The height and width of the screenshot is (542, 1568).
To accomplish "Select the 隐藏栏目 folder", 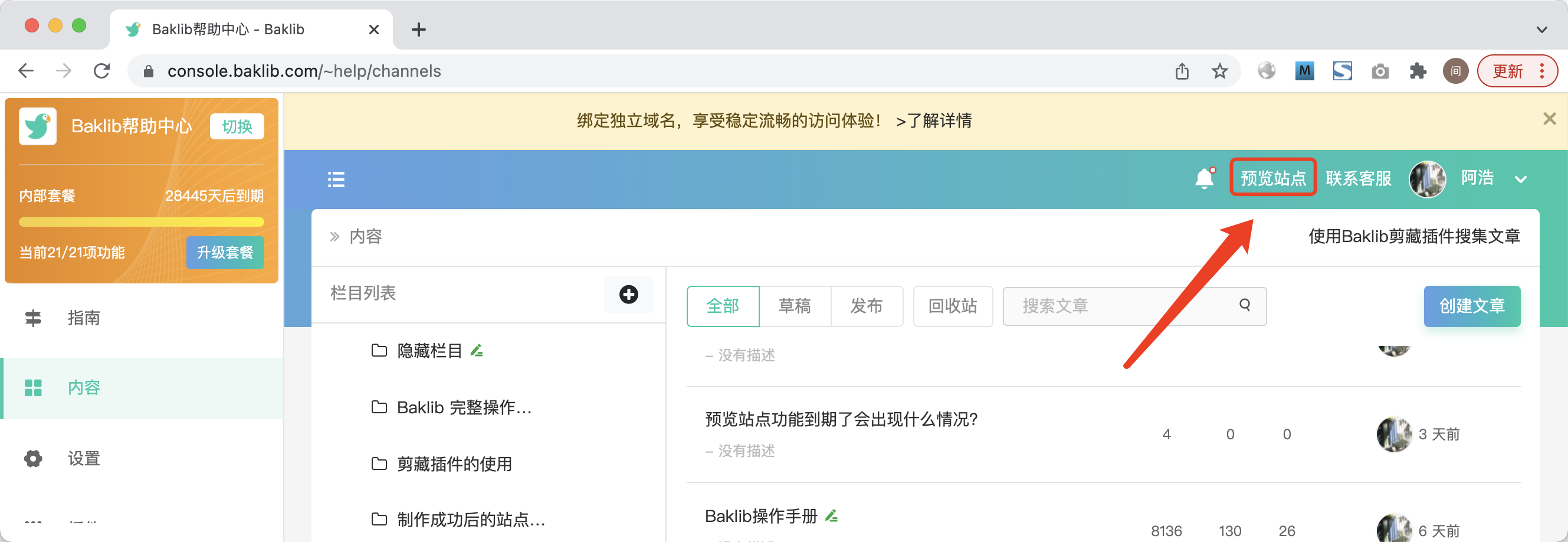I will pos(429,351).
